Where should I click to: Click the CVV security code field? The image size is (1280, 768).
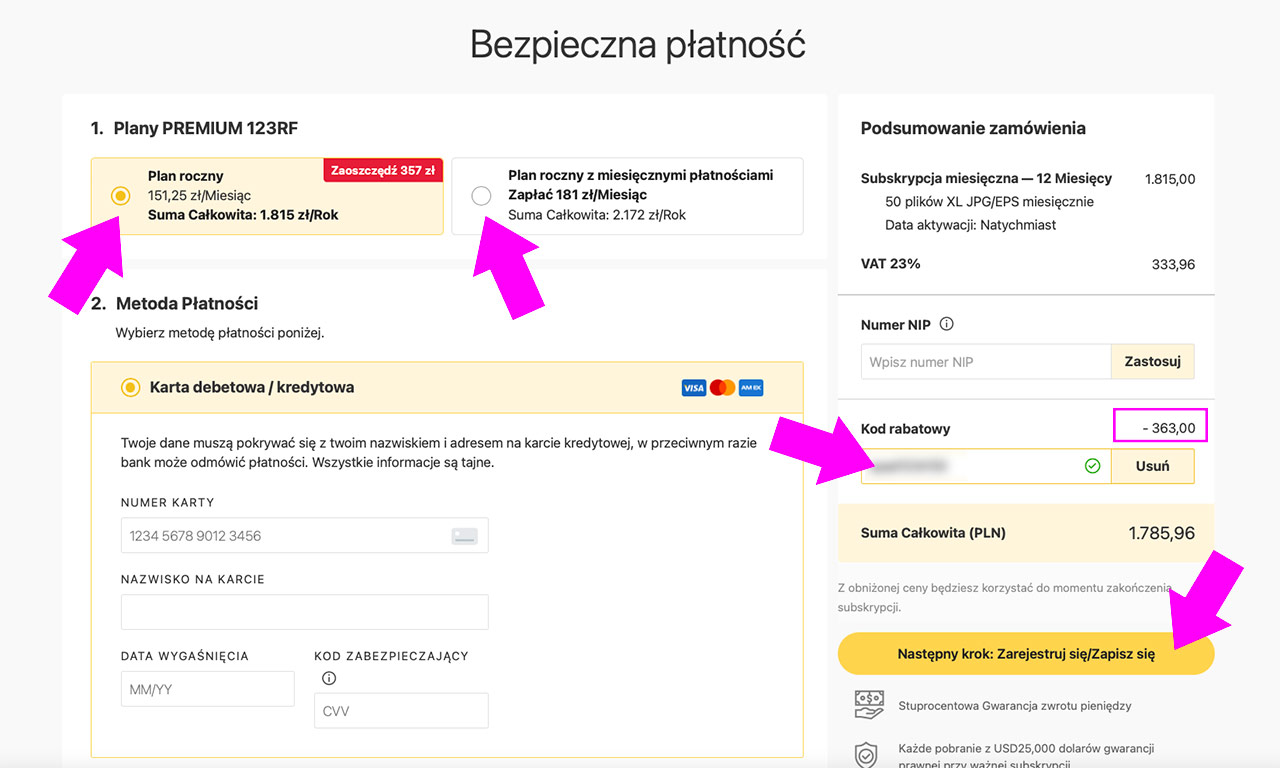click(x=400, y=711)
